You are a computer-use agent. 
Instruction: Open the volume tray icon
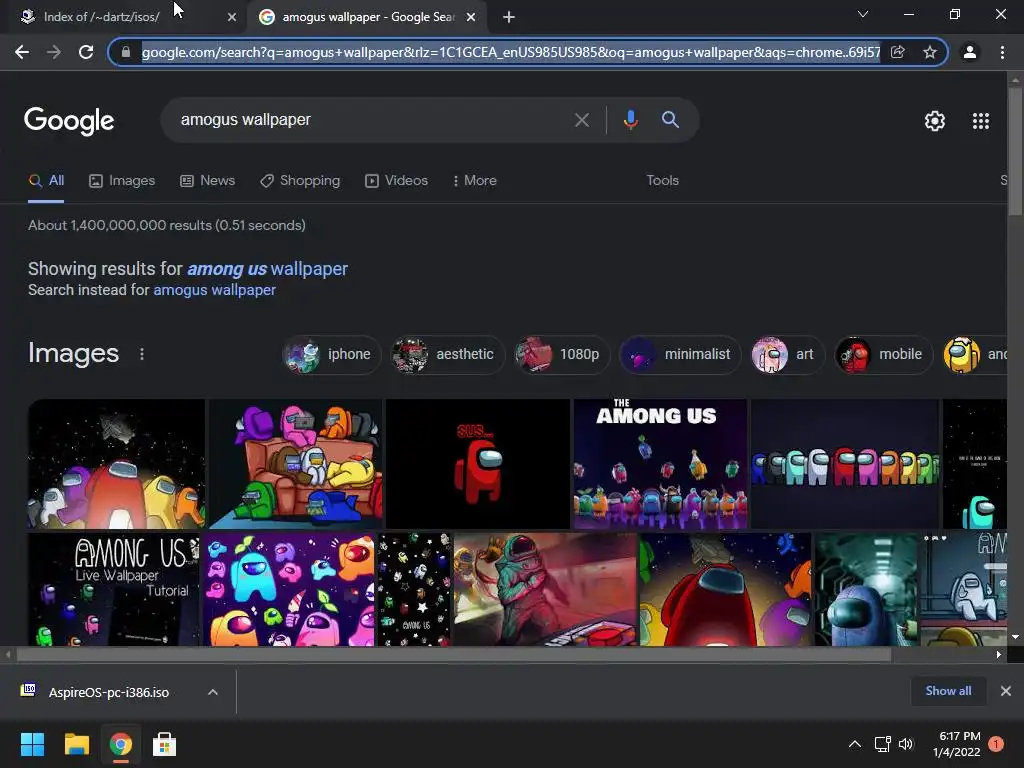906,744
